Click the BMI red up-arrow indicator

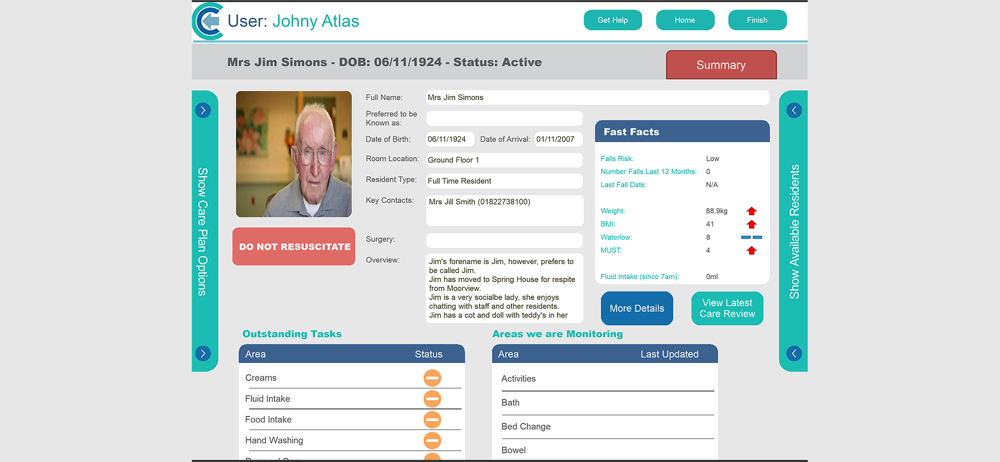click(751, 224)
